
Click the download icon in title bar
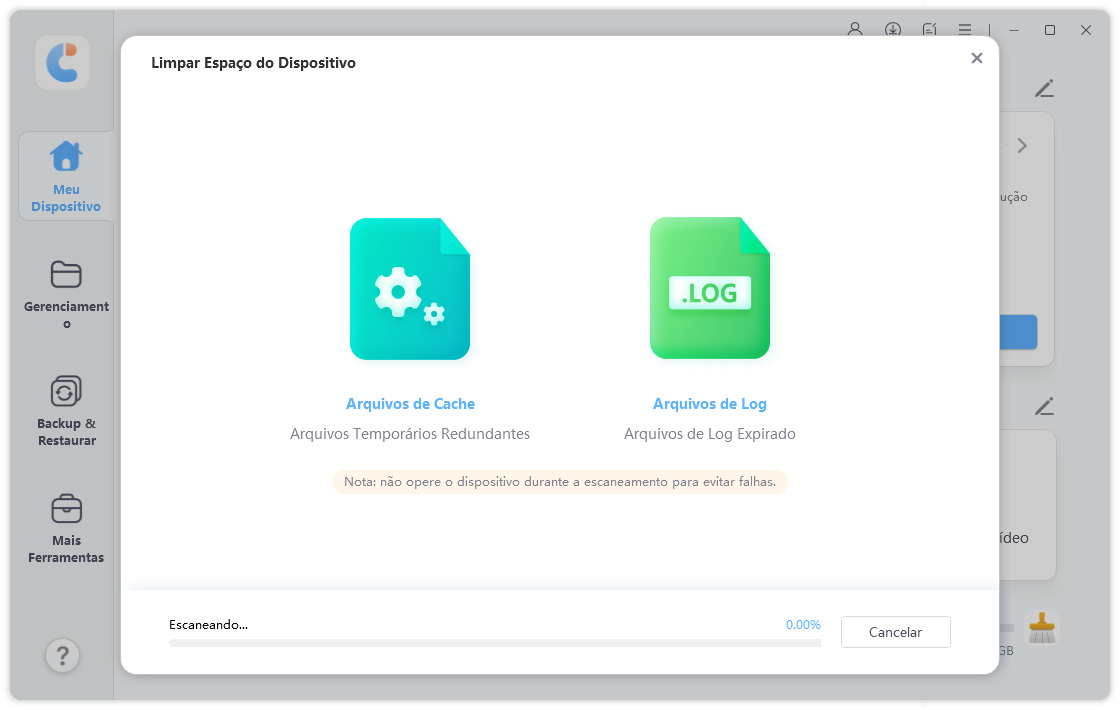(893, 30)
